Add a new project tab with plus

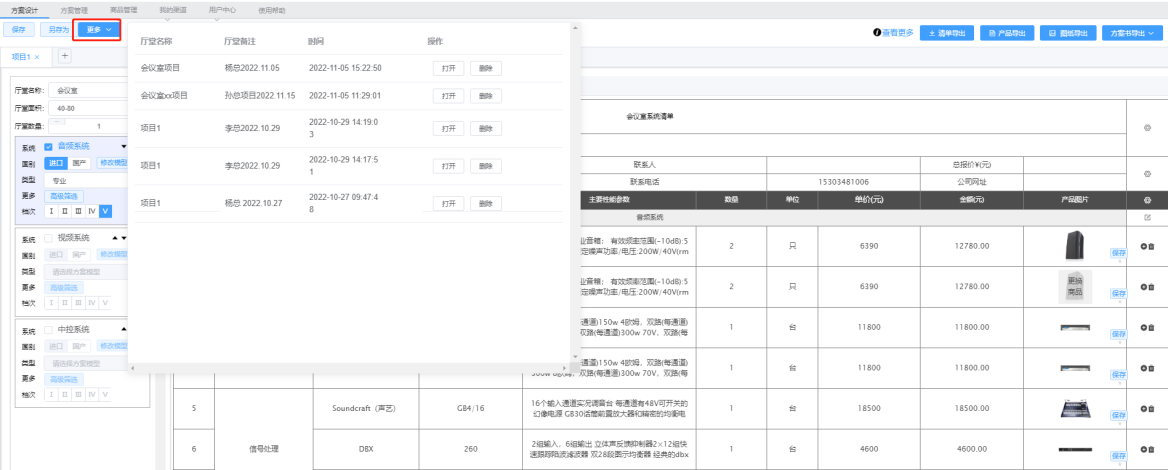64,56
